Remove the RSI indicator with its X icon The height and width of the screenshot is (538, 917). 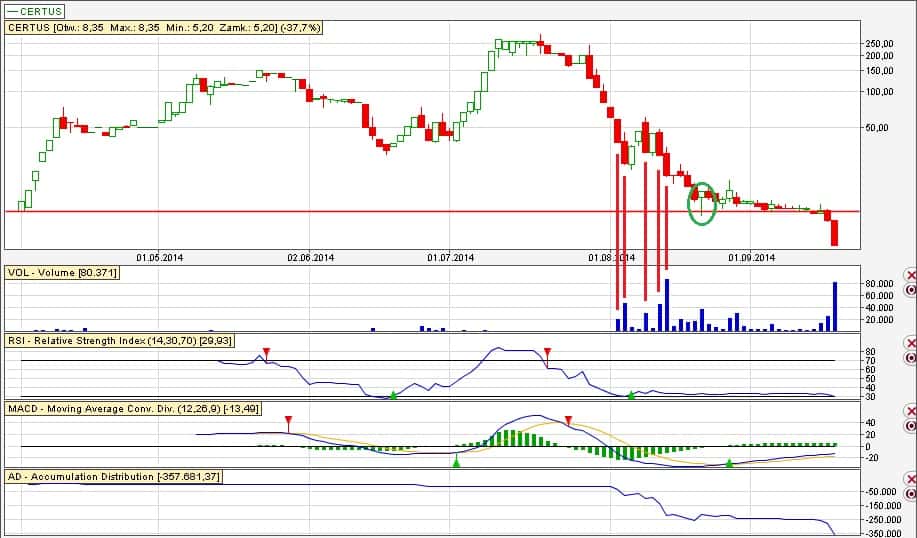[x=910, y=342]
